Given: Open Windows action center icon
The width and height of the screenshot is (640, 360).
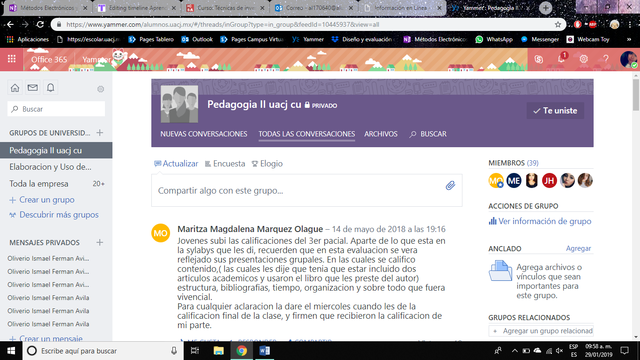Looking at the screenshot, I should click(x=624, y=351).
